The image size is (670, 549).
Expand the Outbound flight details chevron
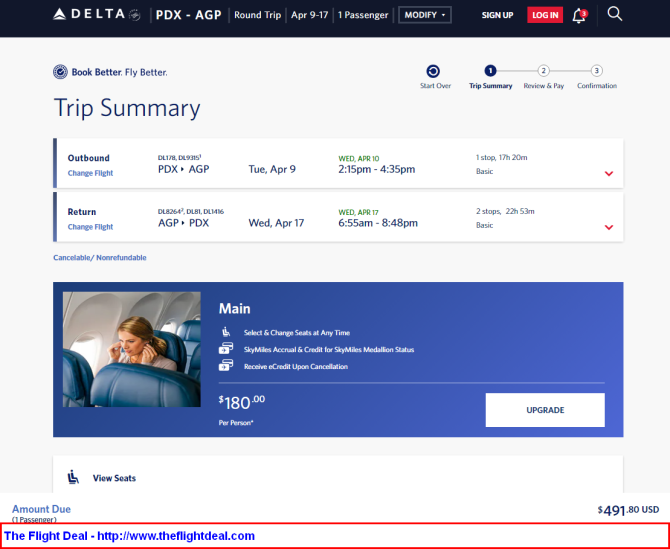609,173
